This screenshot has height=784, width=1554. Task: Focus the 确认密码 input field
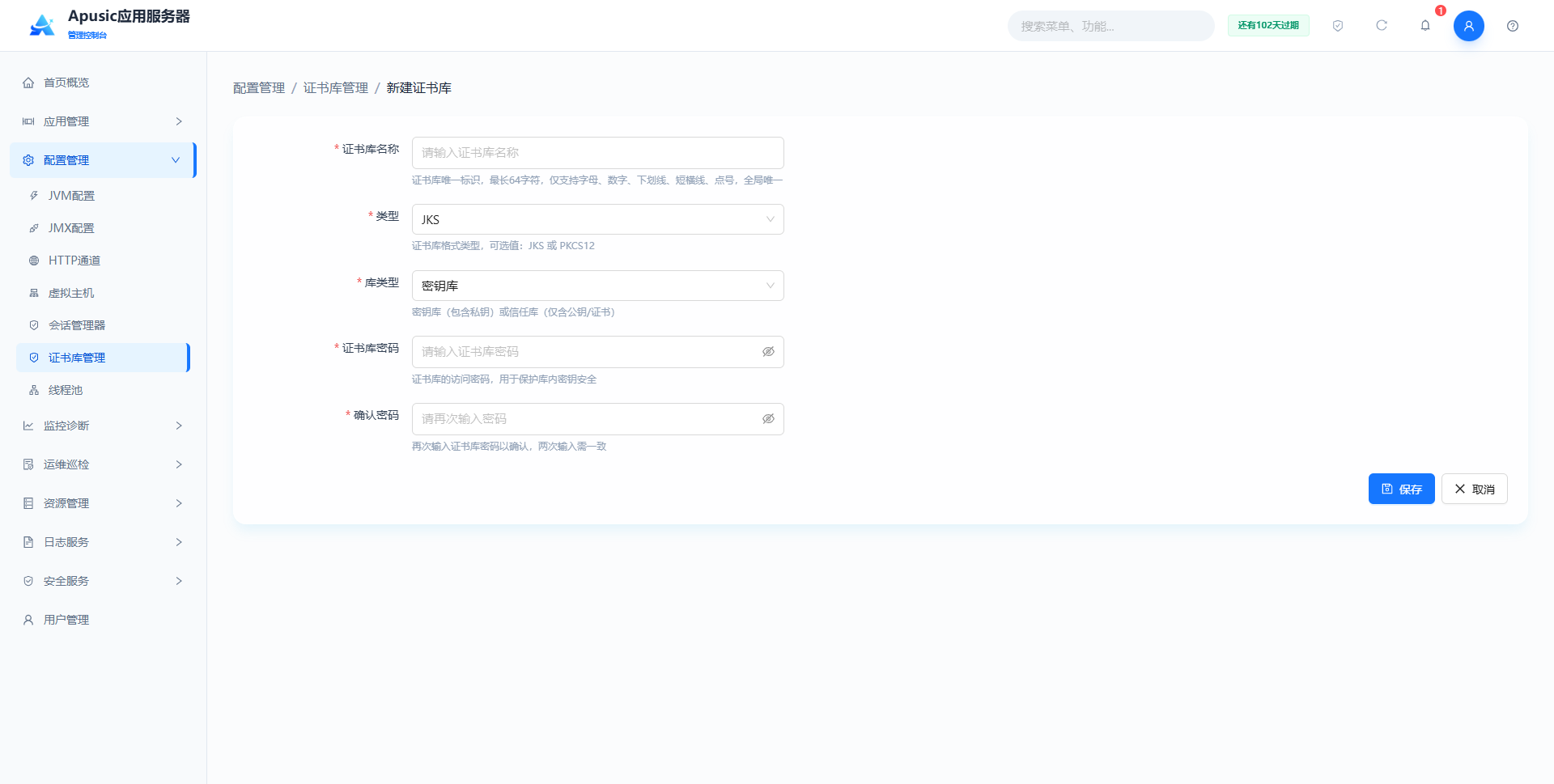pyautogui.click(x=598, y=419)
